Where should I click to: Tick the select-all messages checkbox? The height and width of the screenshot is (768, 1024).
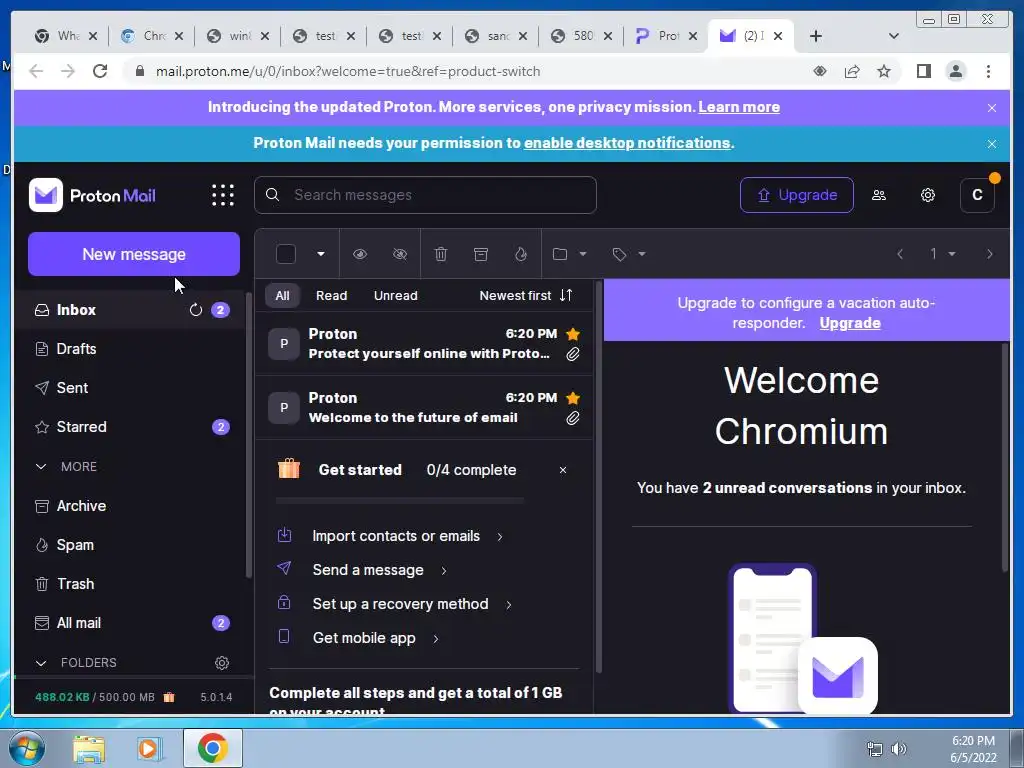point(286,254)
